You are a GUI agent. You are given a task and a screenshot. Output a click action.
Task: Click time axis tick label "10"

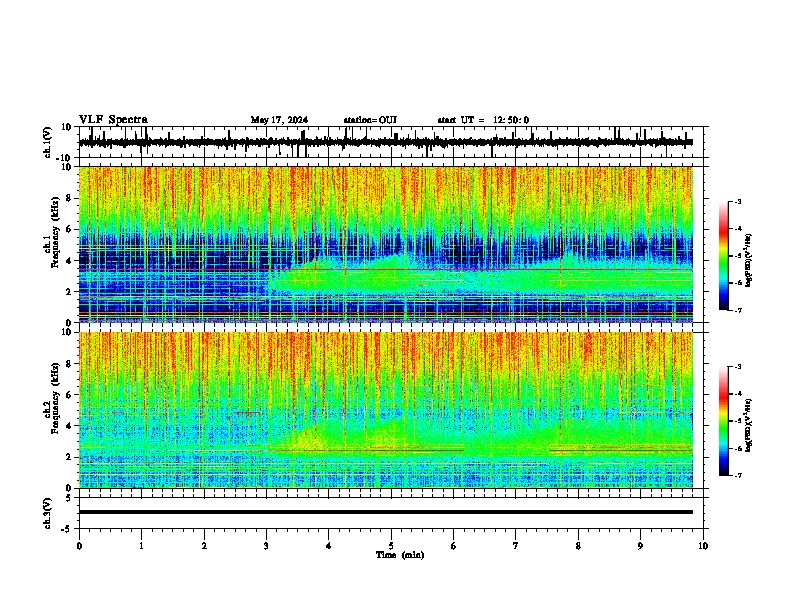(703, 546)
